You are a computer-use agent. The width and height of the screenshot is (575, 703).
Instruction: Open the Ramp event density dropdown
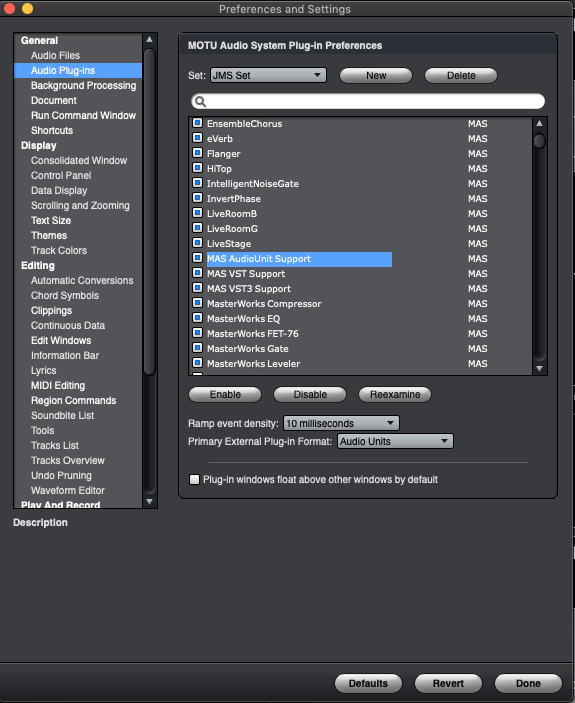click(341, 423)
